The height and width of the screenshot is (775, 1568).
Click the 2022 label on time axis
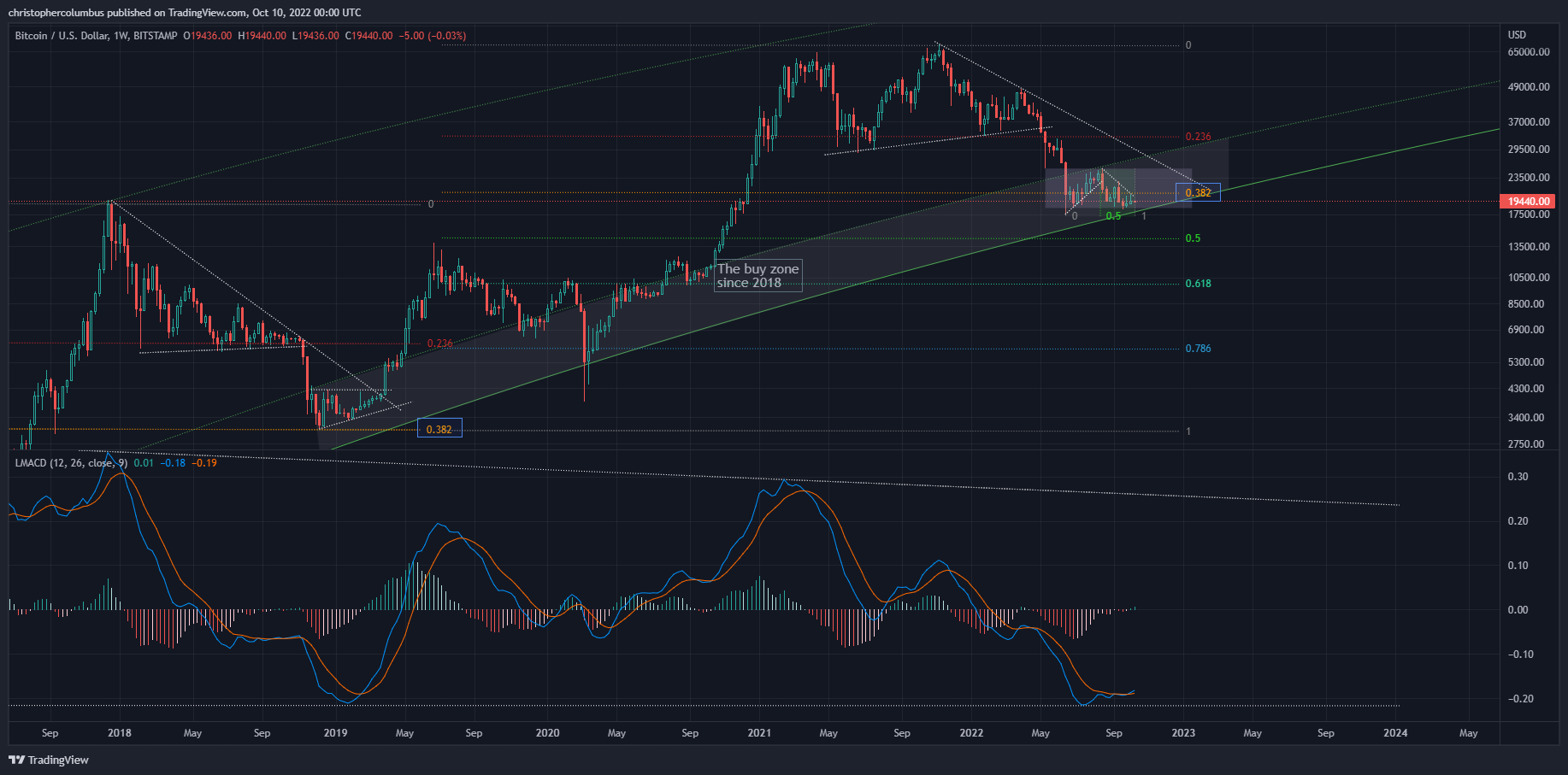[971, 733]
